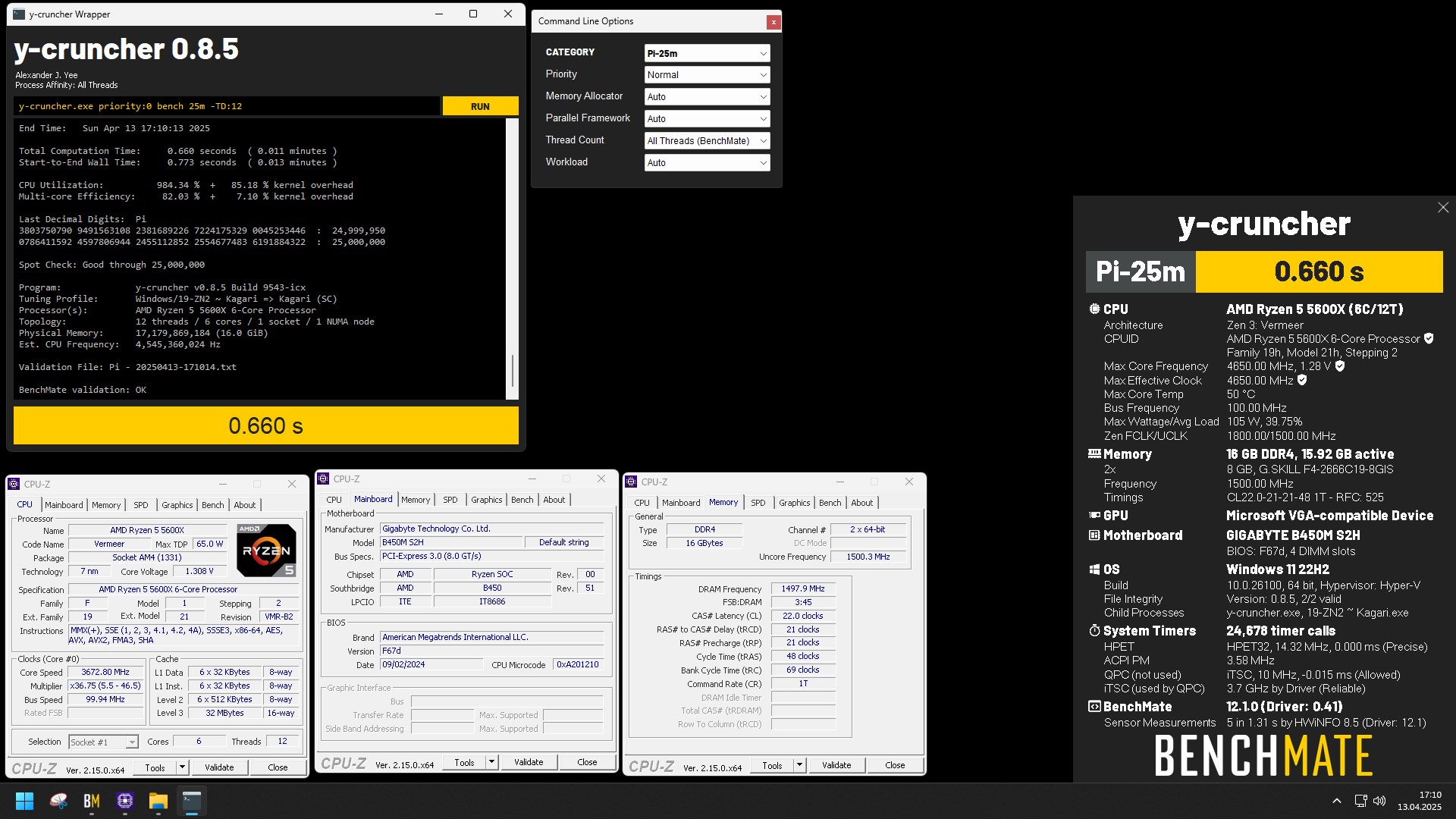Open the Workload dropdown
1456x819 pixels.
tap(707, 163)
